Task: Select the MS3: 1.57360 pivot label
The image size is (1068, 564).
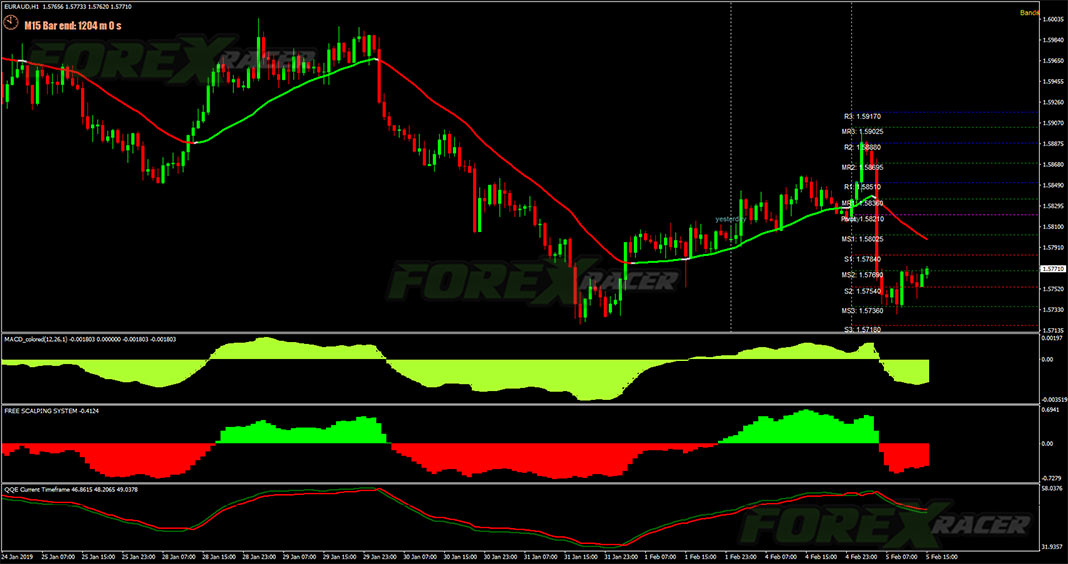Action: [x=861, y=311]
